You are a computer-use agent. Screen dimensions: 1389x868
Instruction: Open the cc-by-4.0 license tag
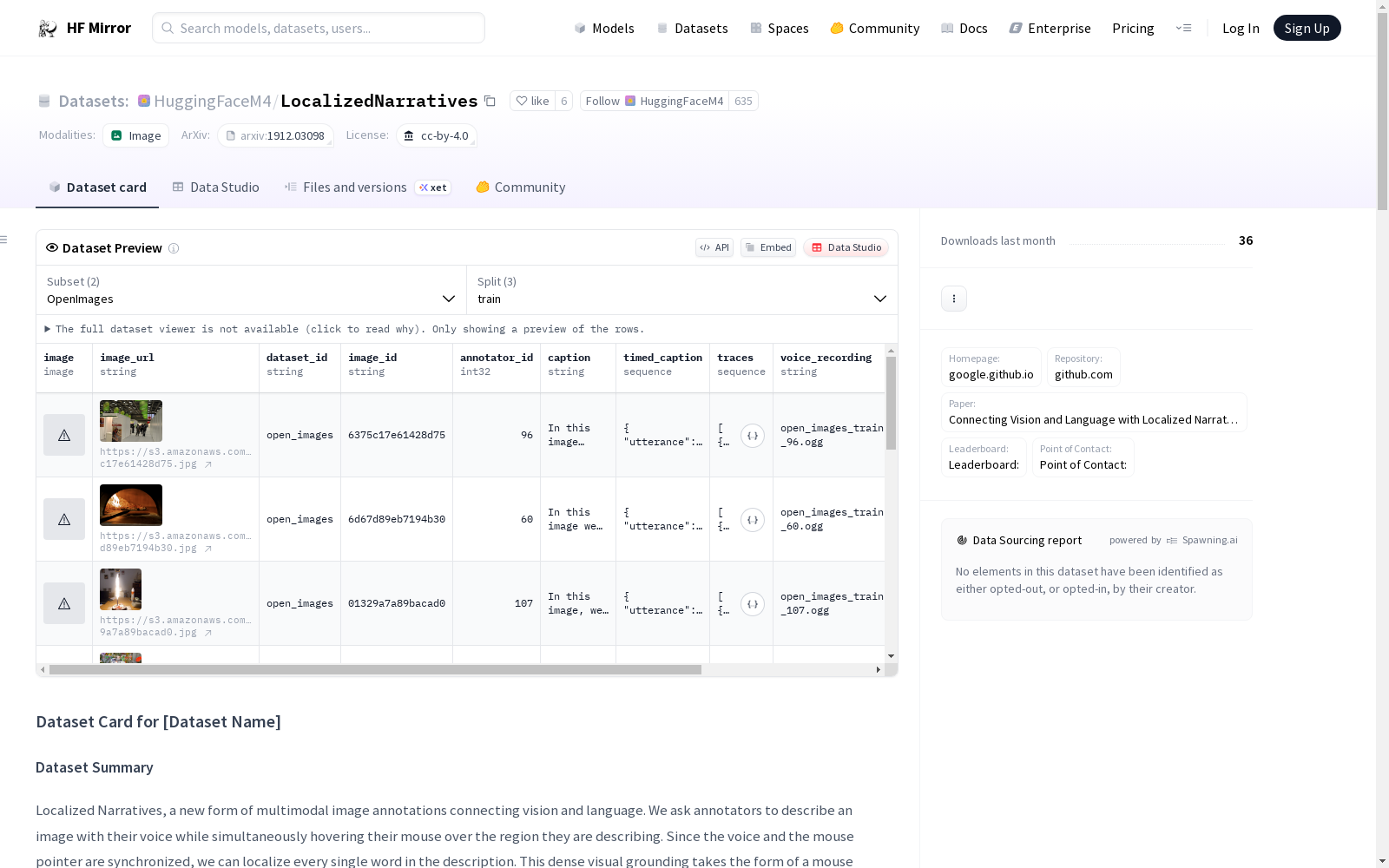437,135
